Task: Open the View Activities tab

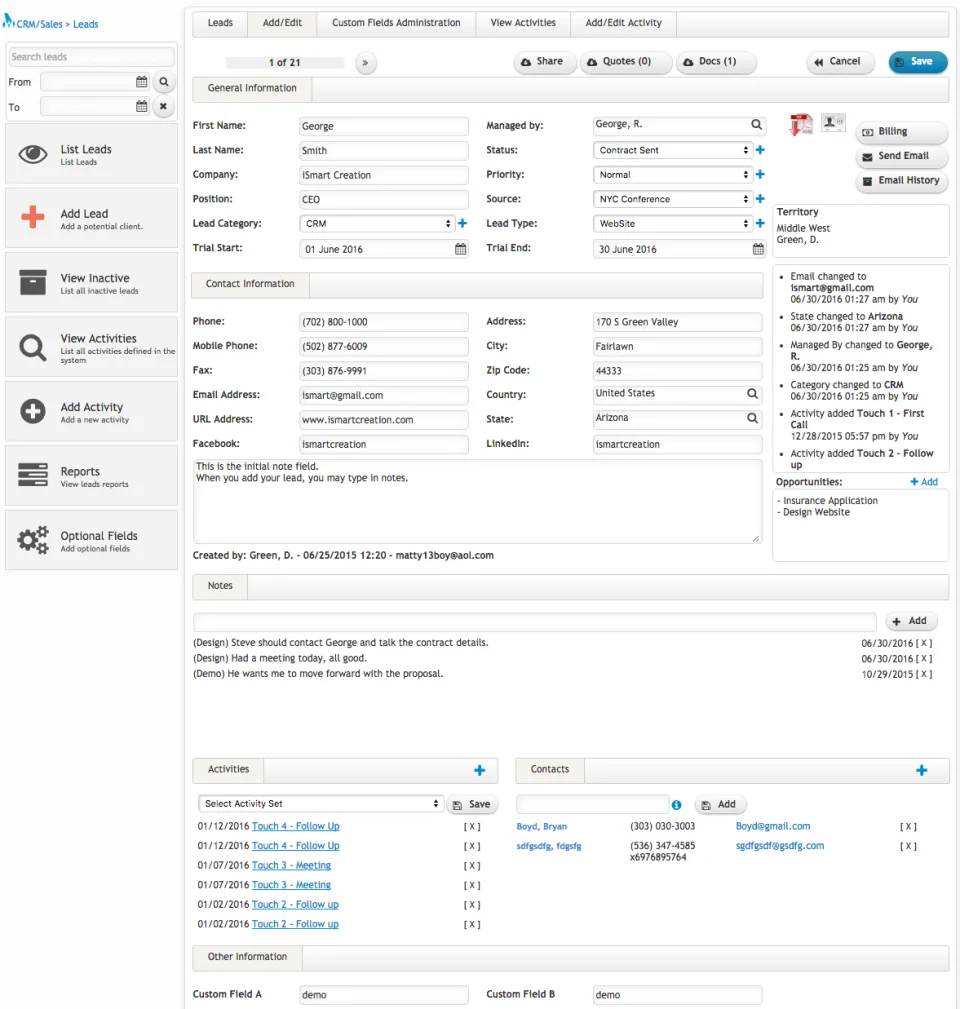Action: tap(523, 23)
